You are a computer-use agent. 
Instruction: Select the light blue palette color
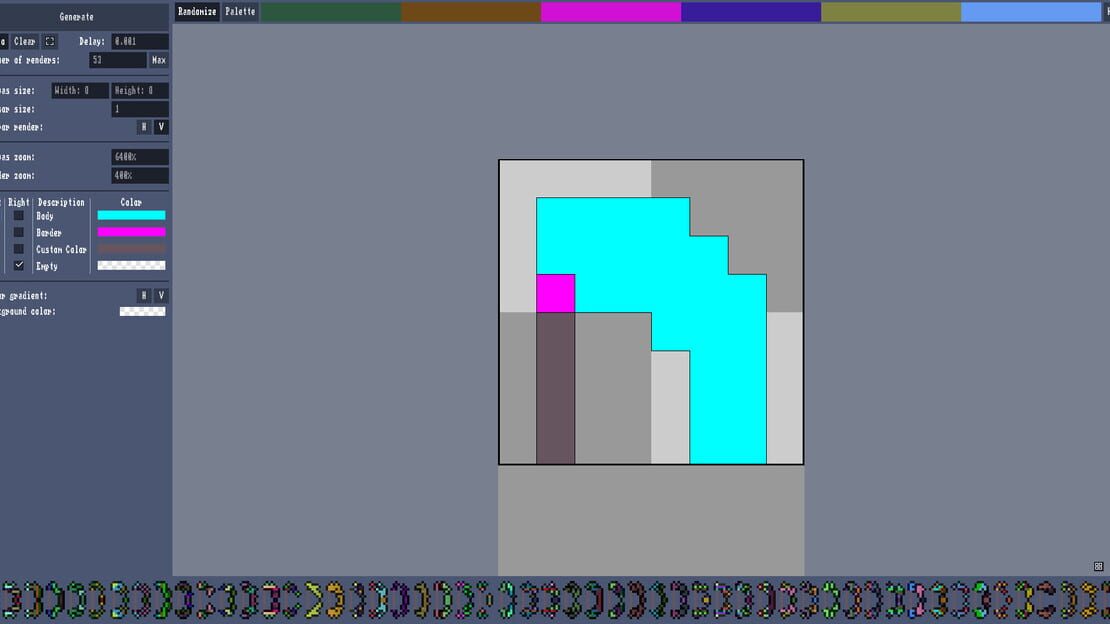pos(1031,12)
